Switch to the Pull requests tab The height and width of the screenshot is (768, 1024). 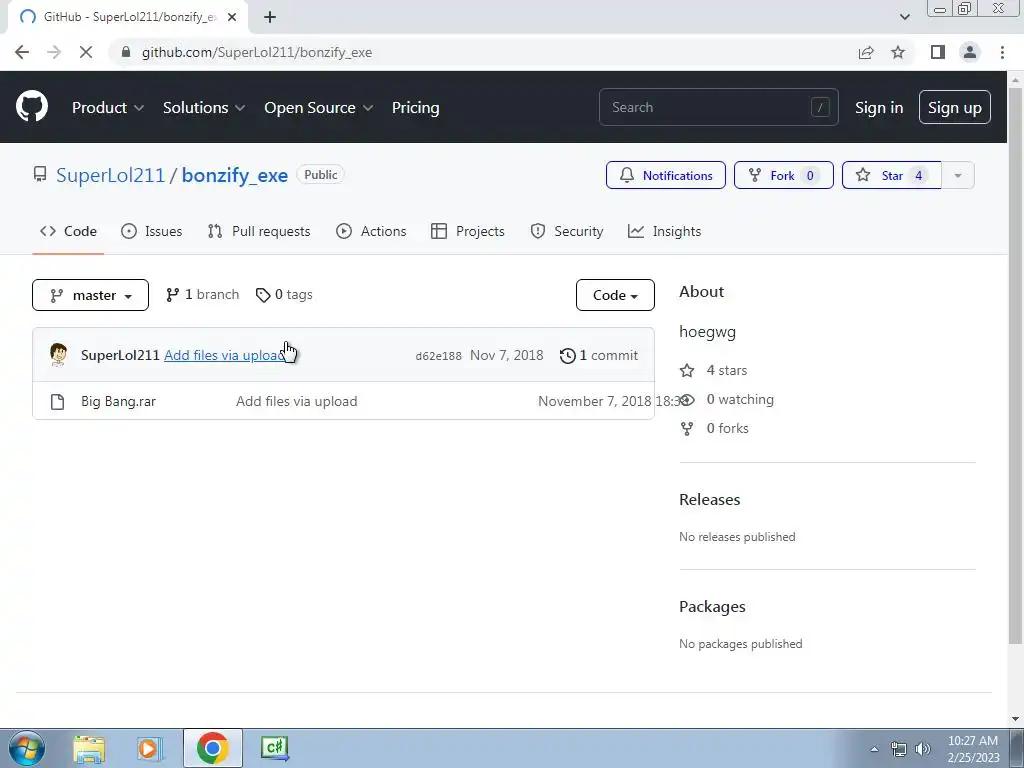point(259,231)
